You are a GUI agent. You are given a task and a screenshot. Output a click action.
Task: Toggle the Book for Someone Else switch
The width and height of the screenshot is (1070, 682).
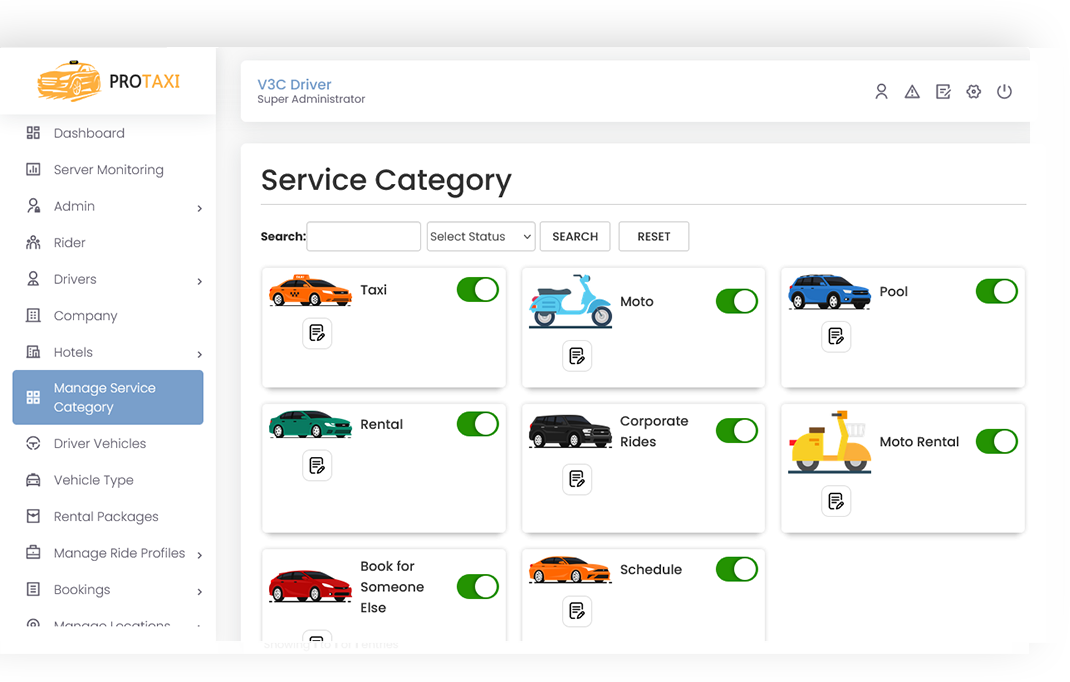(x=478, y=586)
